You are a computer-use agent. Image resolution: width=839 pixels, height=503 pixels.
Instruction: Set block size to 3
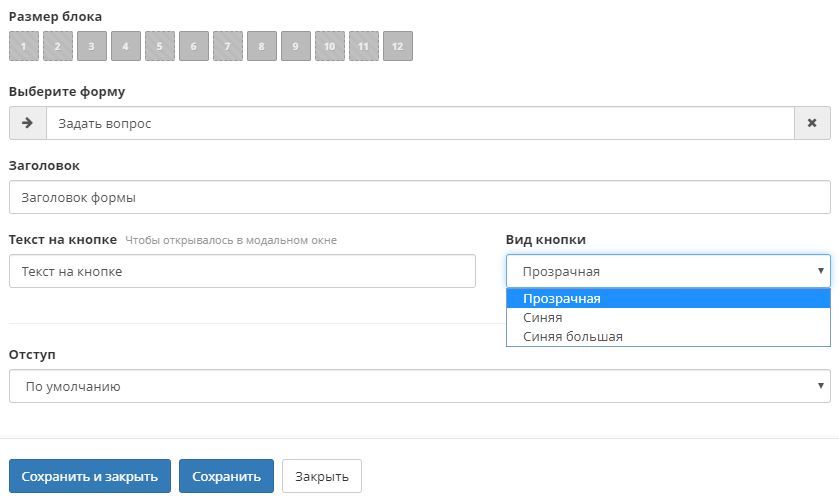[92, 46]
